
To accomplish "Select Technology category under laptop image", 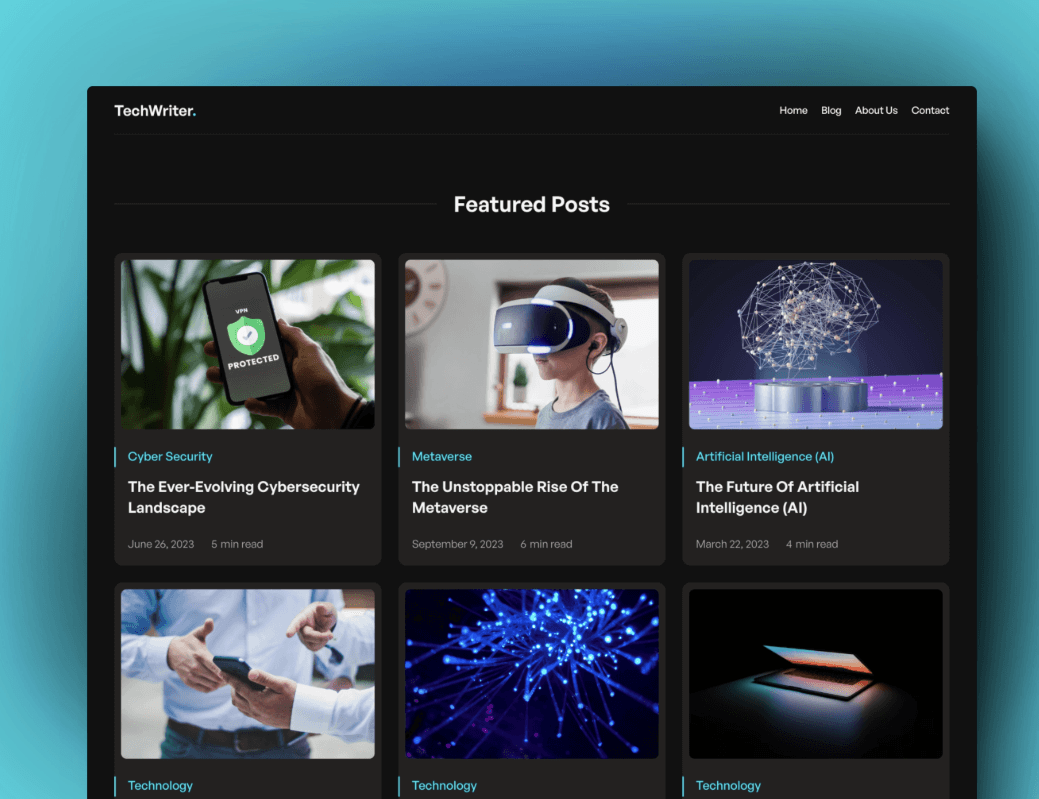I will (728, 786).
